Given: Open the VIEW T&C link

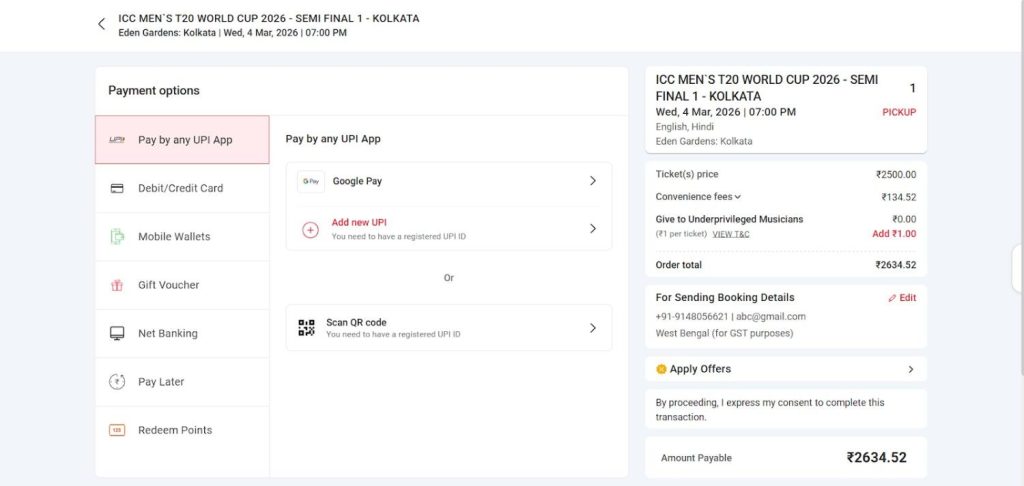Looking at the screenshot, I should 731,234.
